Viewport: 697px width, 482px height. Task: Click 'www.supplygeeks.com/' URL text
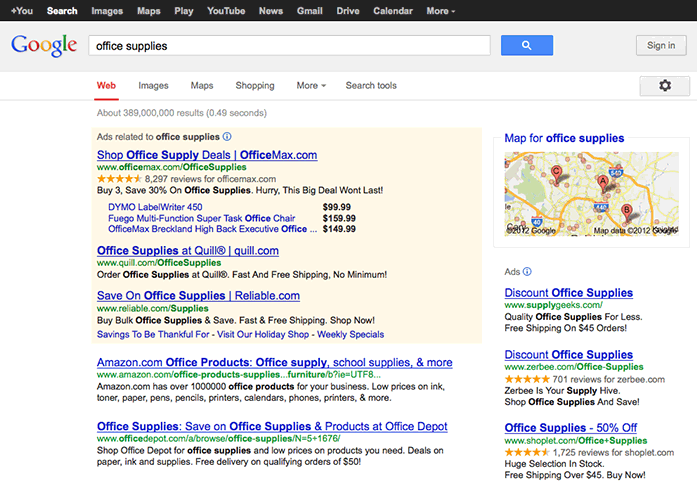(x=553, y=305)
